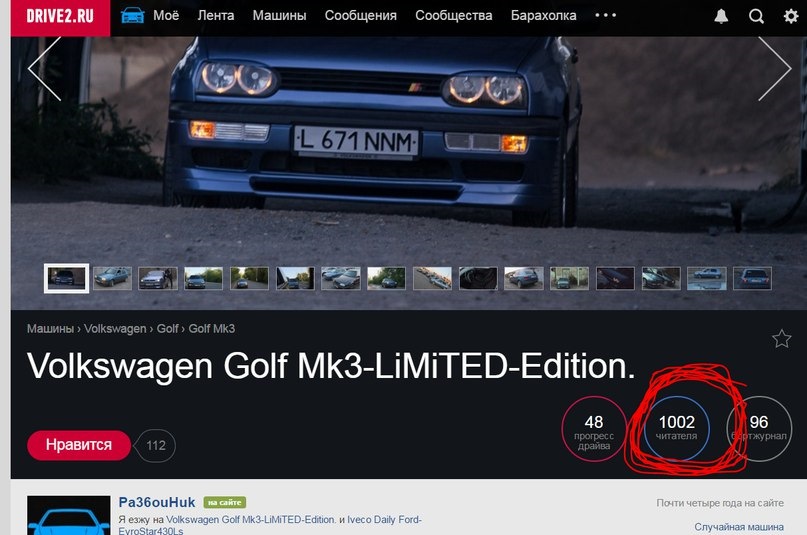Open Барахолка in the top menu

[x=543, y=15]
